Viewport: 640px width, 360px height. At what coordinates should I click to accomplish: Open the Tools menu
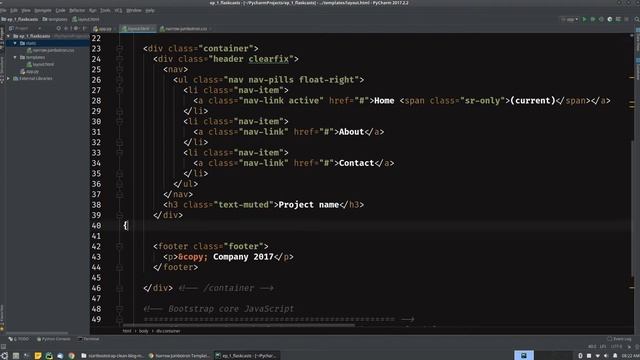coord(105,10)
